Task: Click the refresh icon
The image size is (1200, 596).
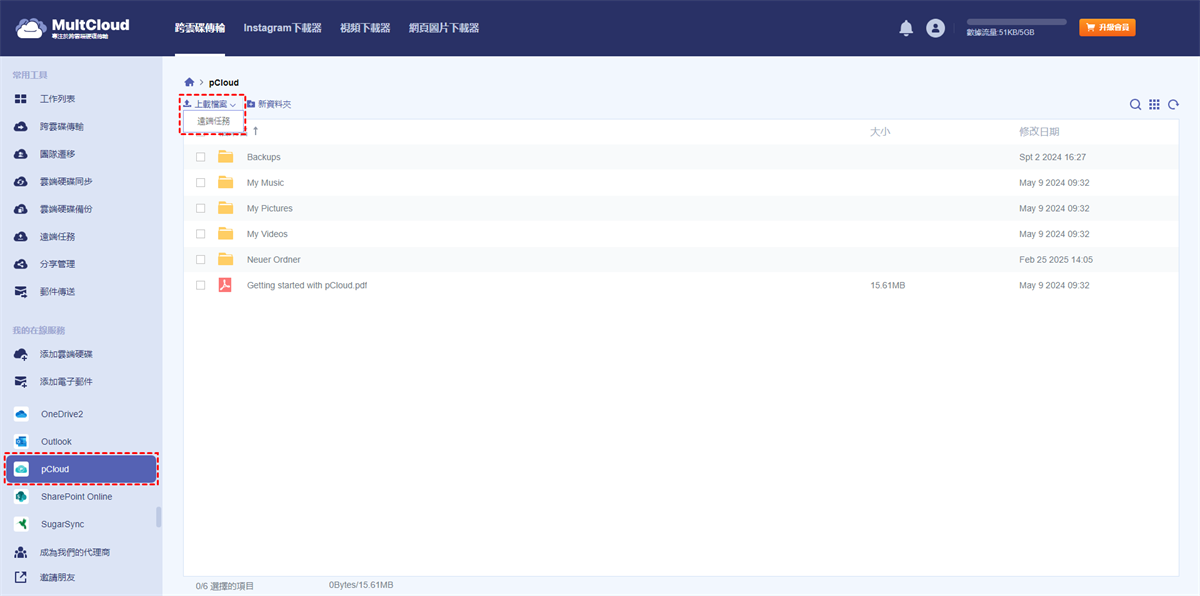Action: pos(1173,104)
